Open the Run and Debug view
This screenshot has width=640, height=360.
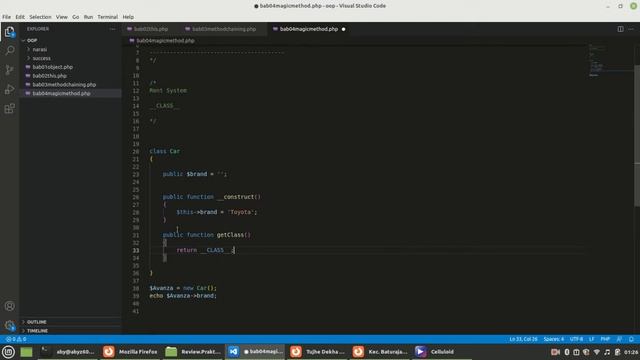[x=9, y=89]
